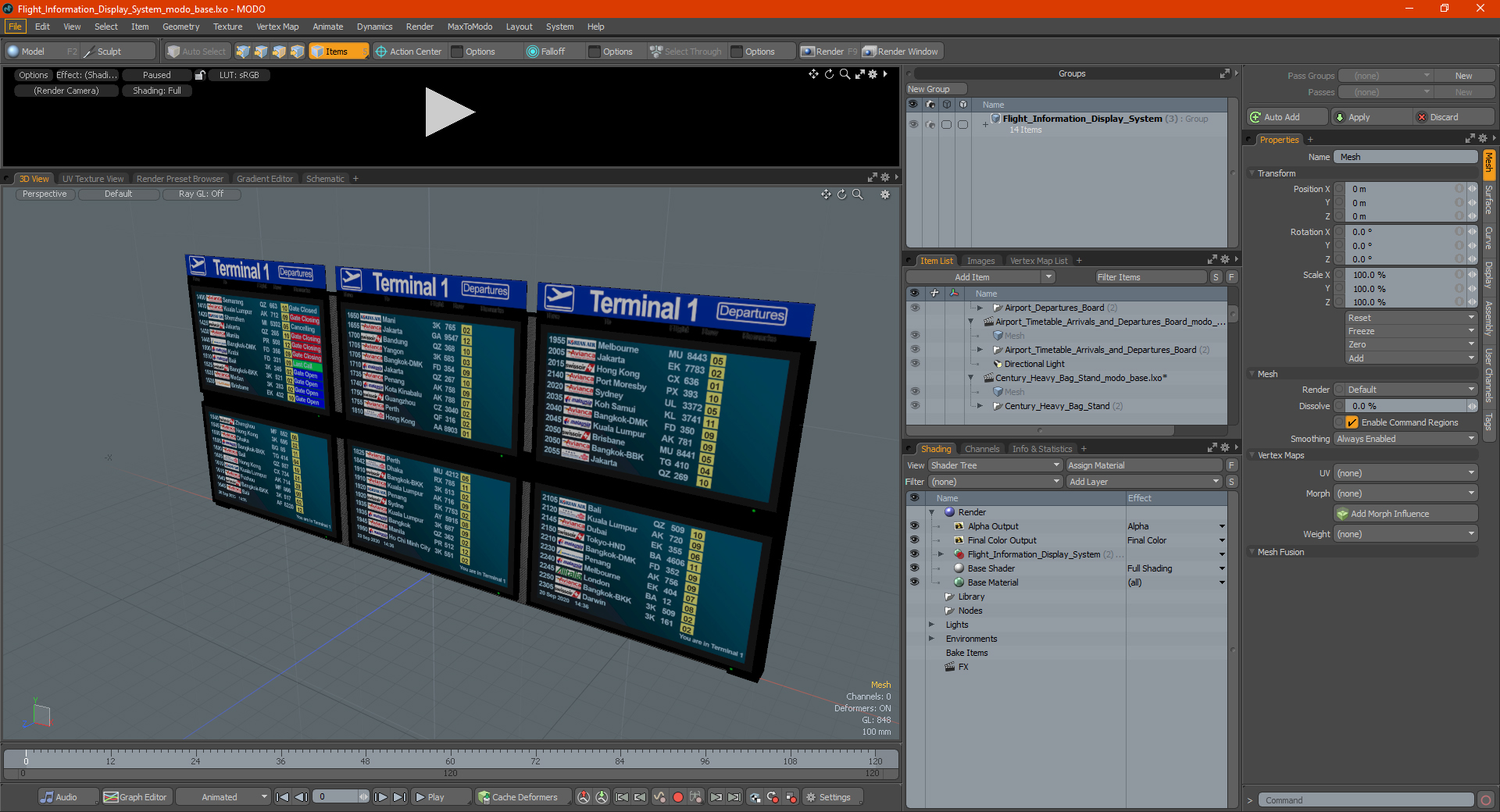Viewport: 1500px width, 812px height.
Task: Click the Action Center tool
Action: click(x=409, y=52)
